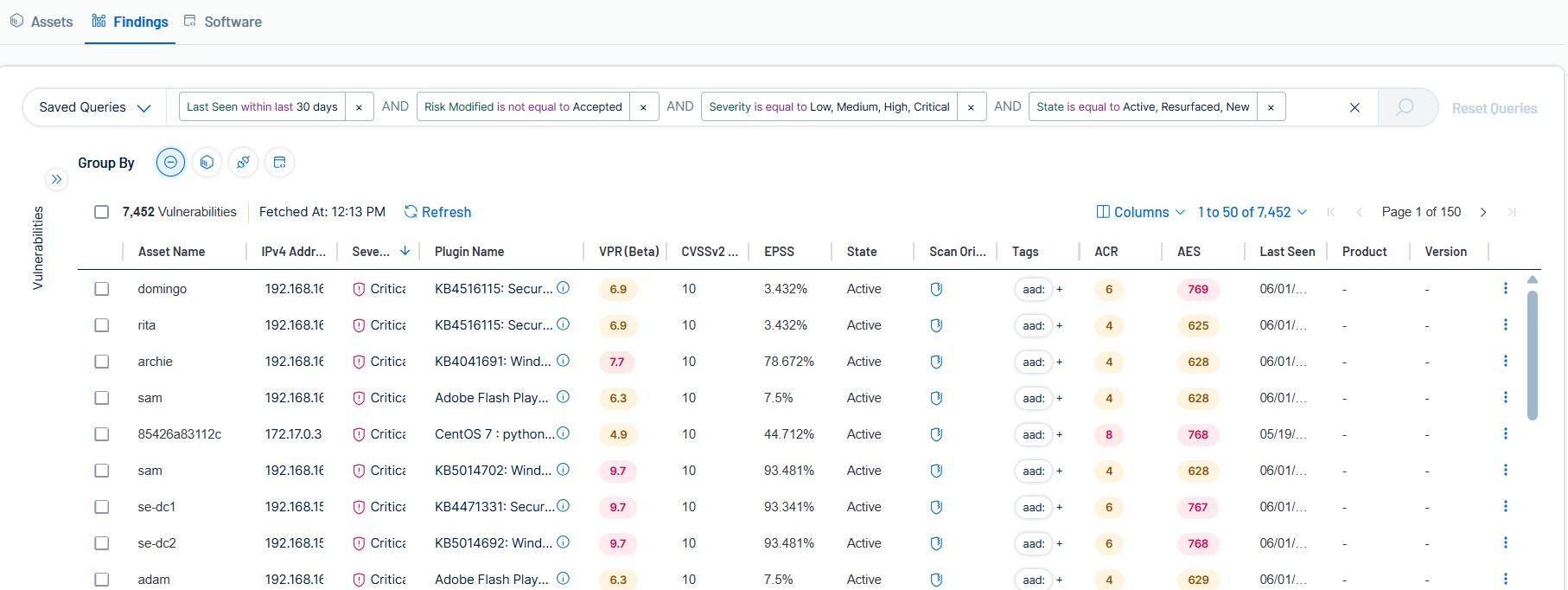This screenshot has height=590, width=1568.
Task: Check the adam row checkbox
Action: pyautogui.click(x=102, y=580)
